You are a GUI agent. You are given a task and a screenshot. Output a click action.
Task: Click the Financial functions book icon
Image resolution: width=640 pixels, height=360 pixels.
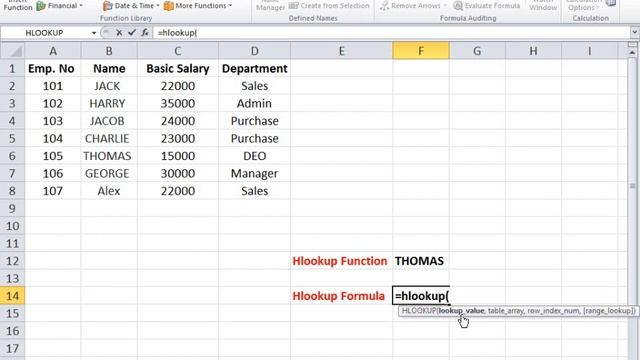click(x=41, y=6)
